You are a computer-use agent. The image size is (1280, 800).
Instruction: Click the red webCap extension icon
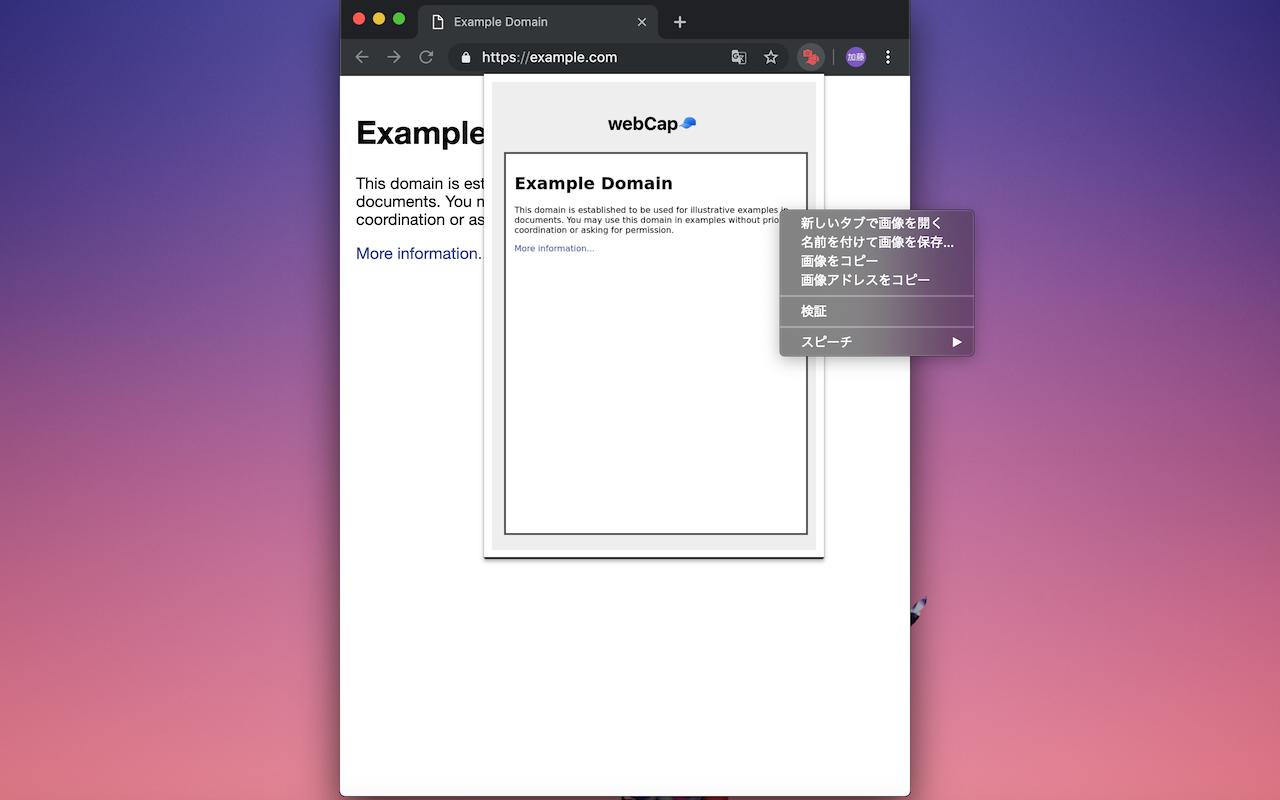click(x=811, y=57)
